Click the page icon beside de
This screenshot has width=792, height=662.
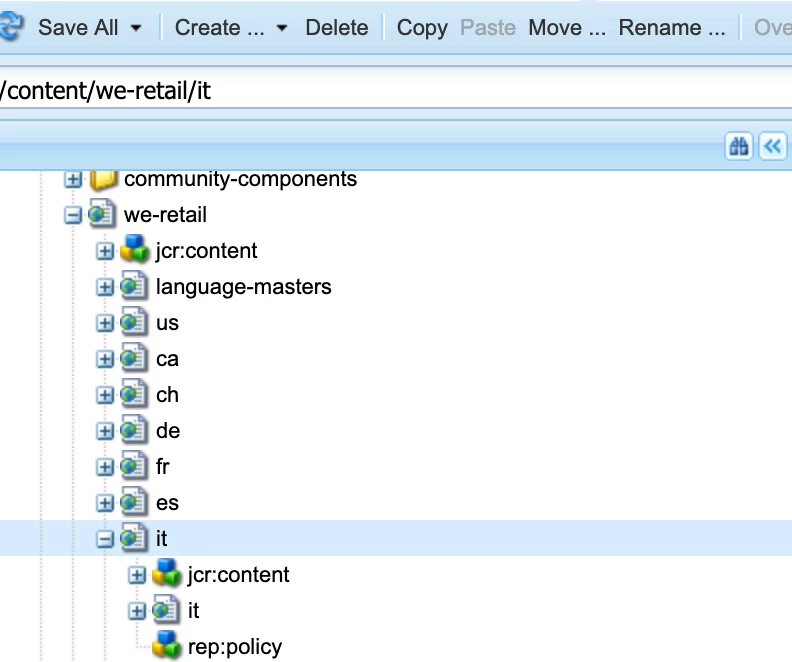(x=134, y=430)
